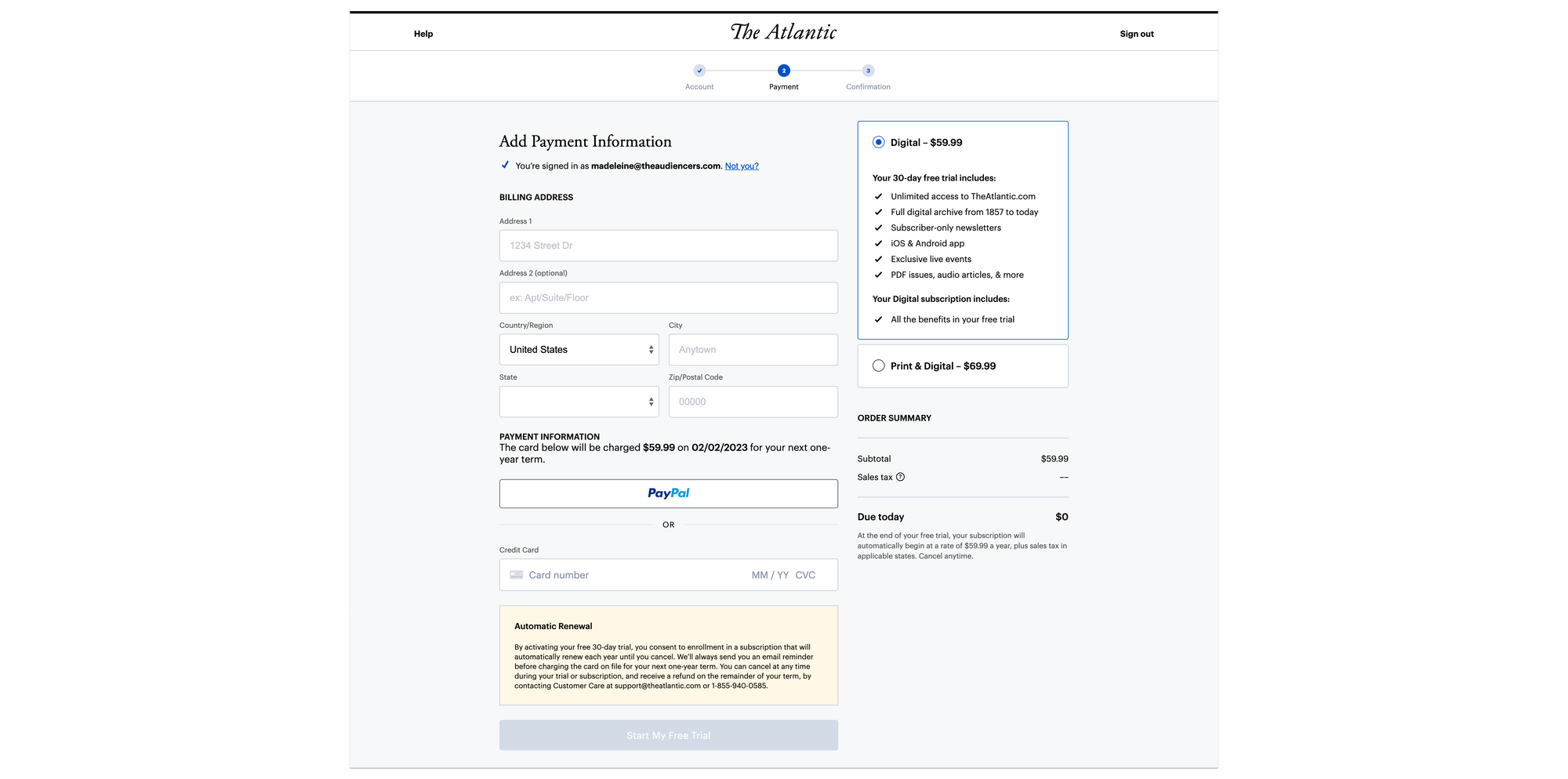Click the Confirmation step circle indicator
The image size is (1568, 779).
pyautogui.click(x=868, y=70)
